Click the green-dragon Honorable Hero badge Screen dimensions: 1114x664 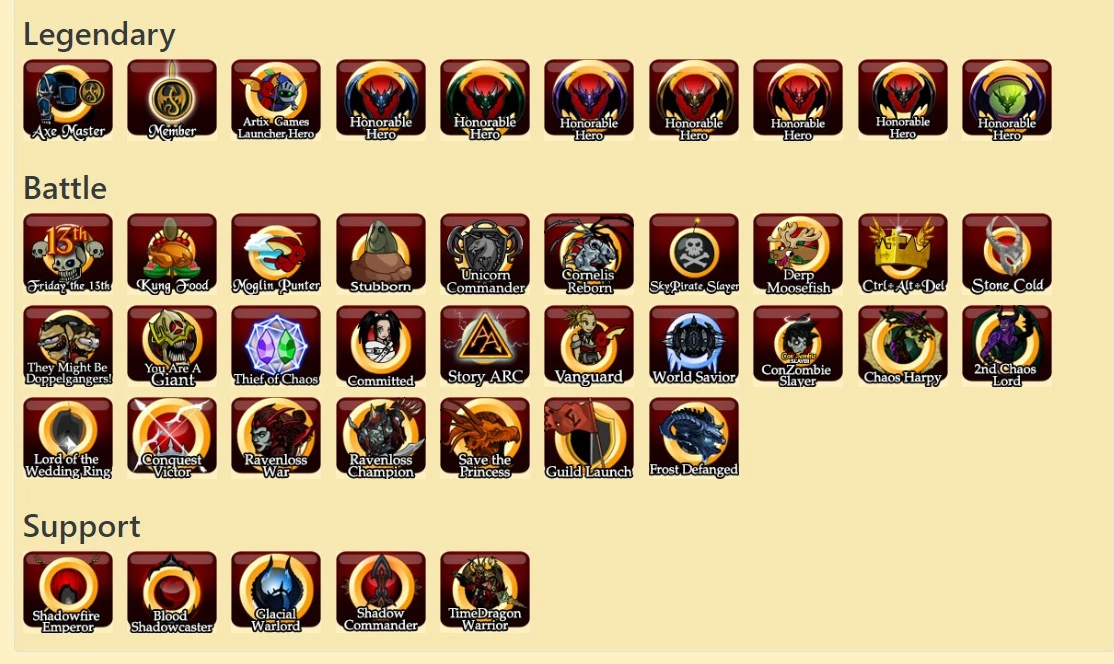[x=1007, y=100]
